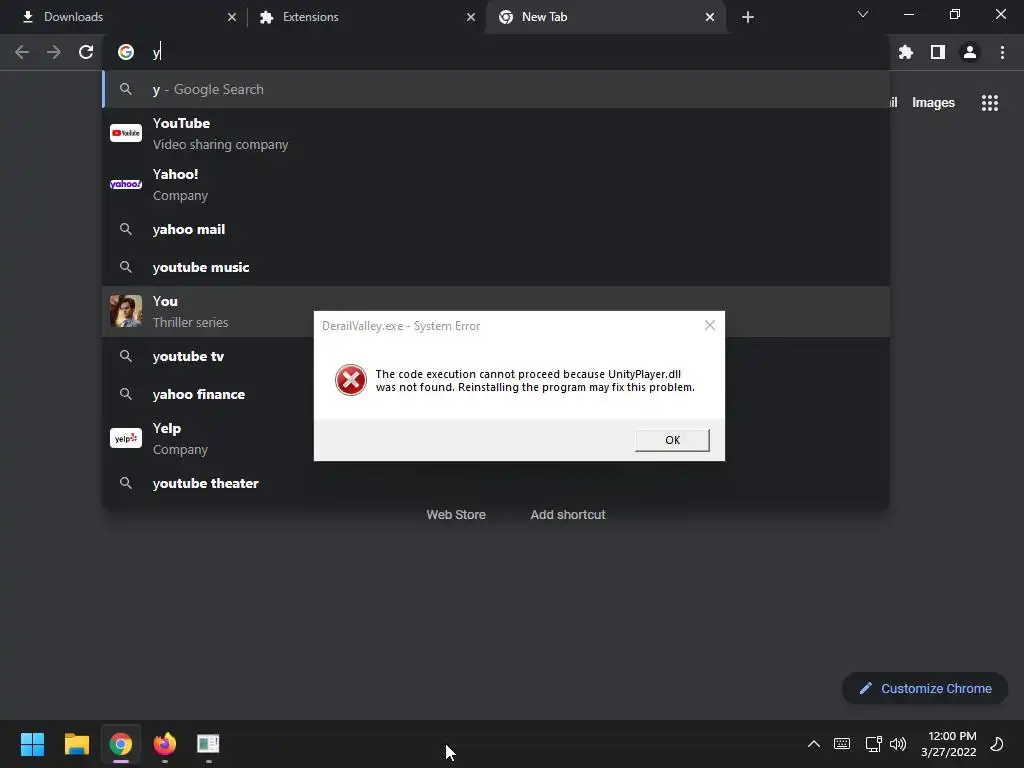Minimize the Chrome window
This screenshot has width=1024, height=768.
908,14
